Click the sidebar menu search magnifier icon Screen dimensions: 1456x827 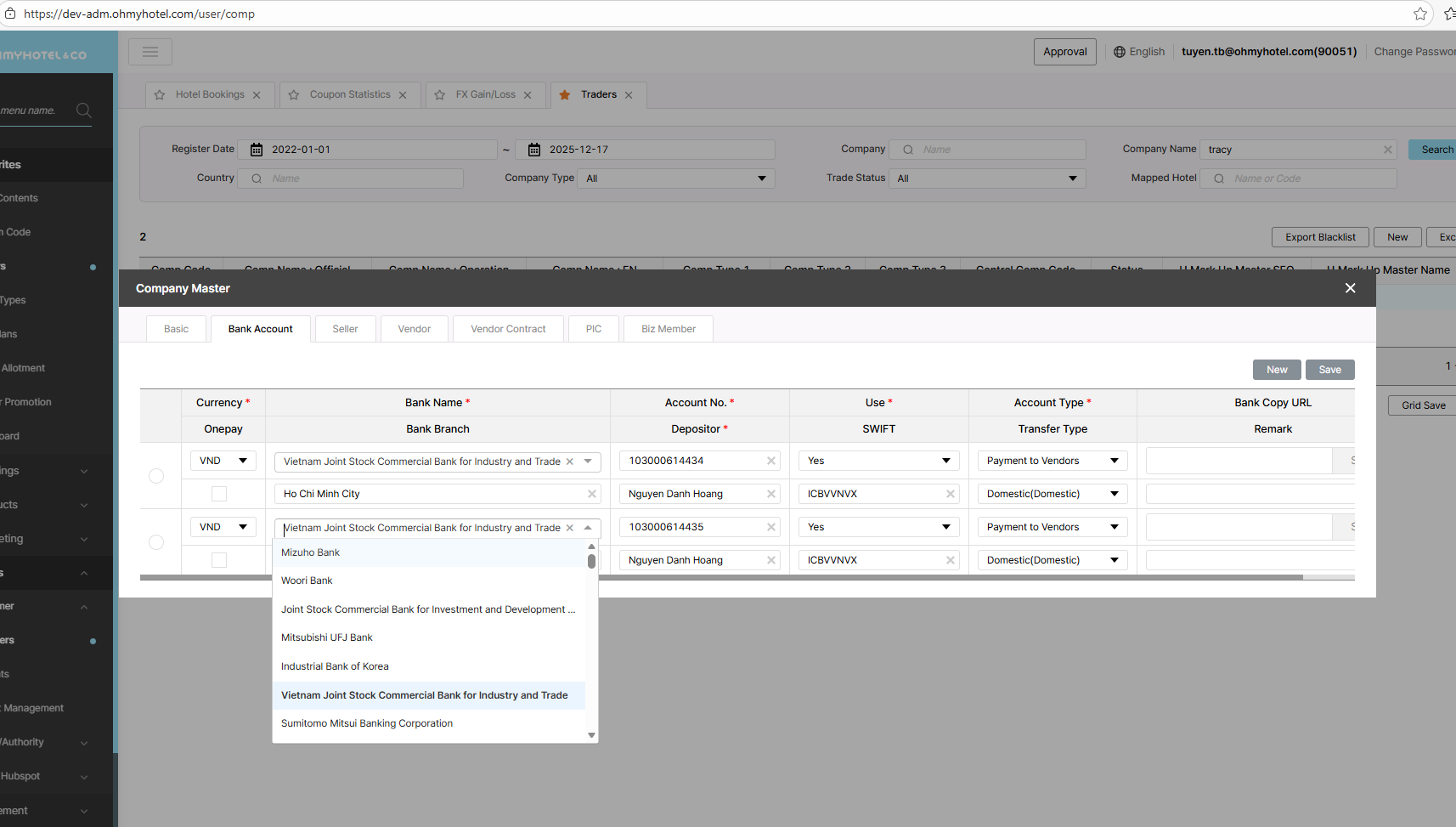[83, 110]
